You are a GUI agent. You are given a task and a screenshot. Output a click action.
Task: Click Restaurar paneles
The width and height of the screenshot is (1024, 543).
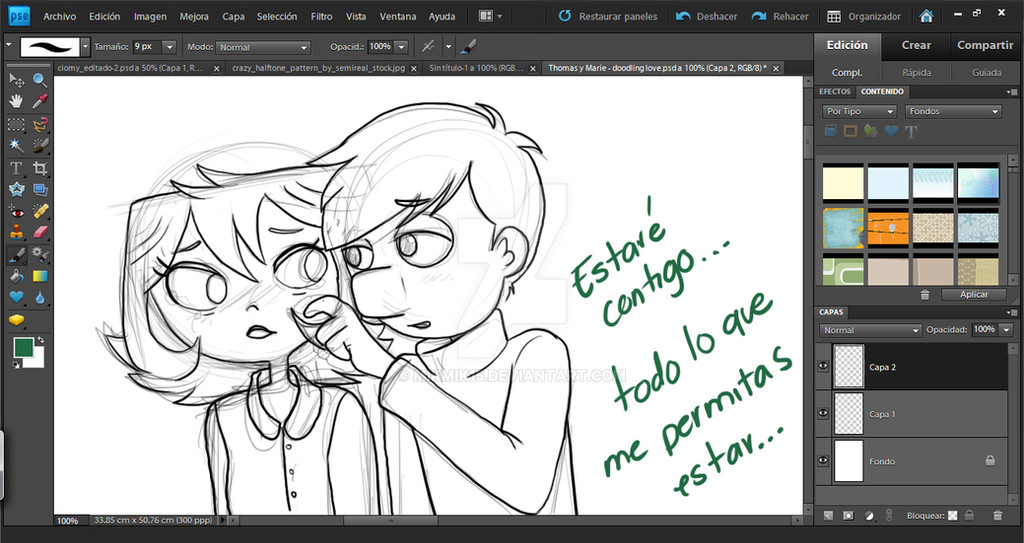point(608,16)
